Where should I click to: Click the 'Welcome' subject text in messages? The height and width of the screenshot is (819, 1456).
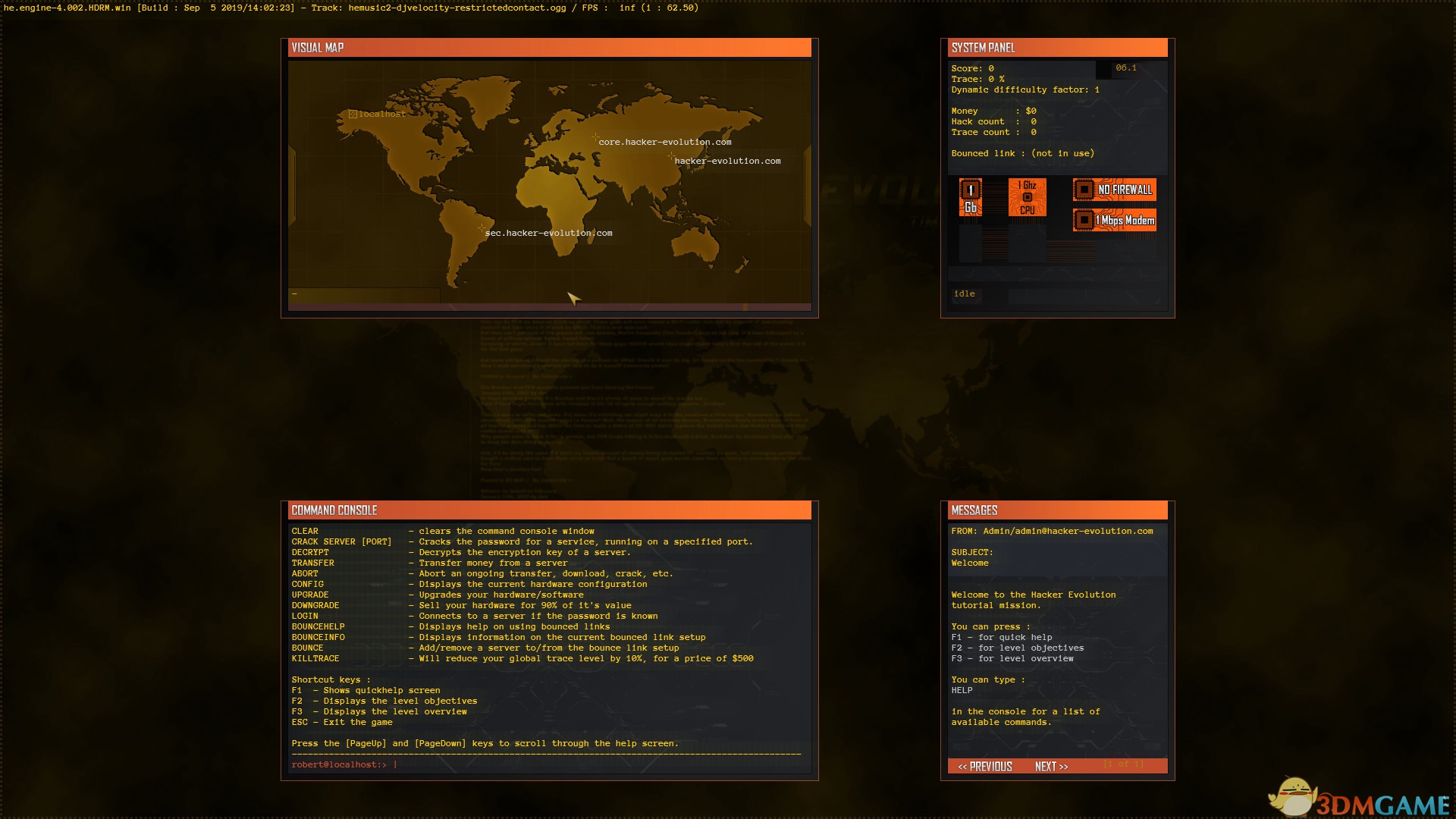[x=970, y=563]
